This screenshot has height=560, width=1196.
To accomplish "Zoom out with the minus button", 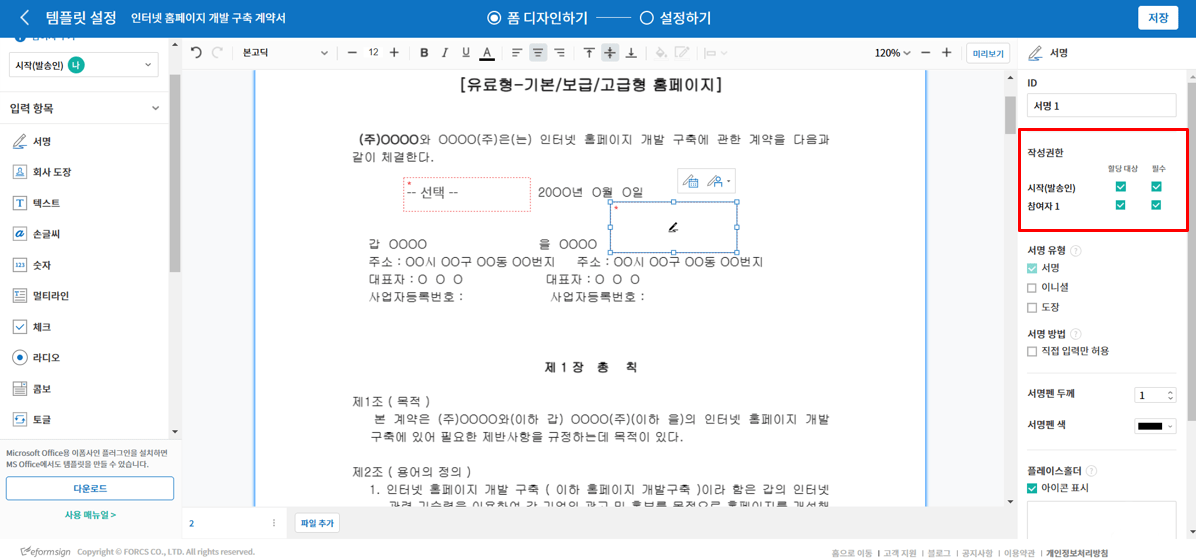I will pos(925,53).
